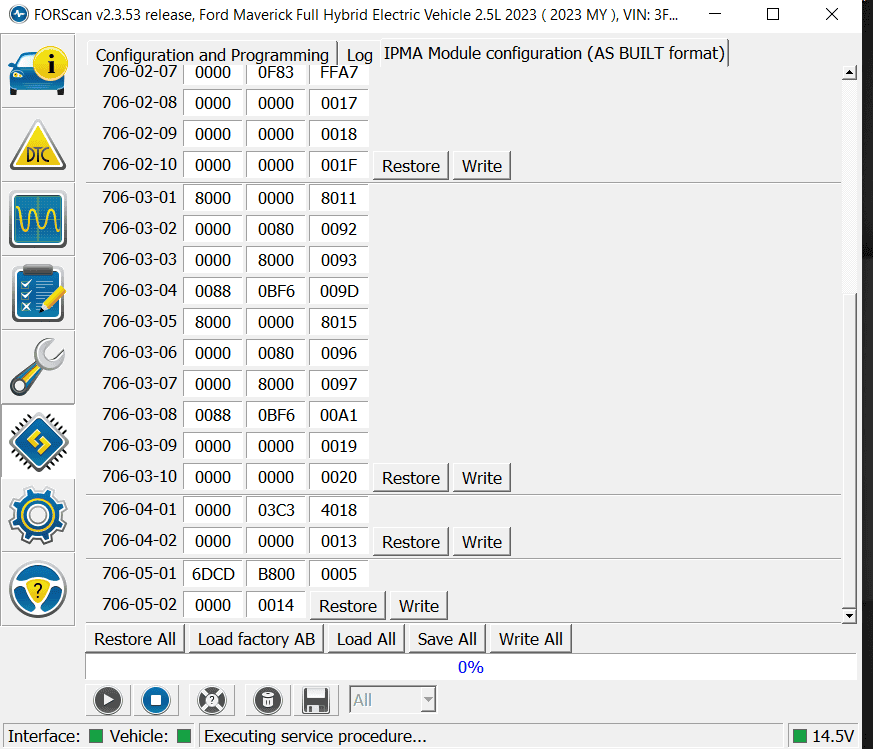Screen dimensions: 873x749
Task: Open the All filter dropdown
Action: coord(393,700)
